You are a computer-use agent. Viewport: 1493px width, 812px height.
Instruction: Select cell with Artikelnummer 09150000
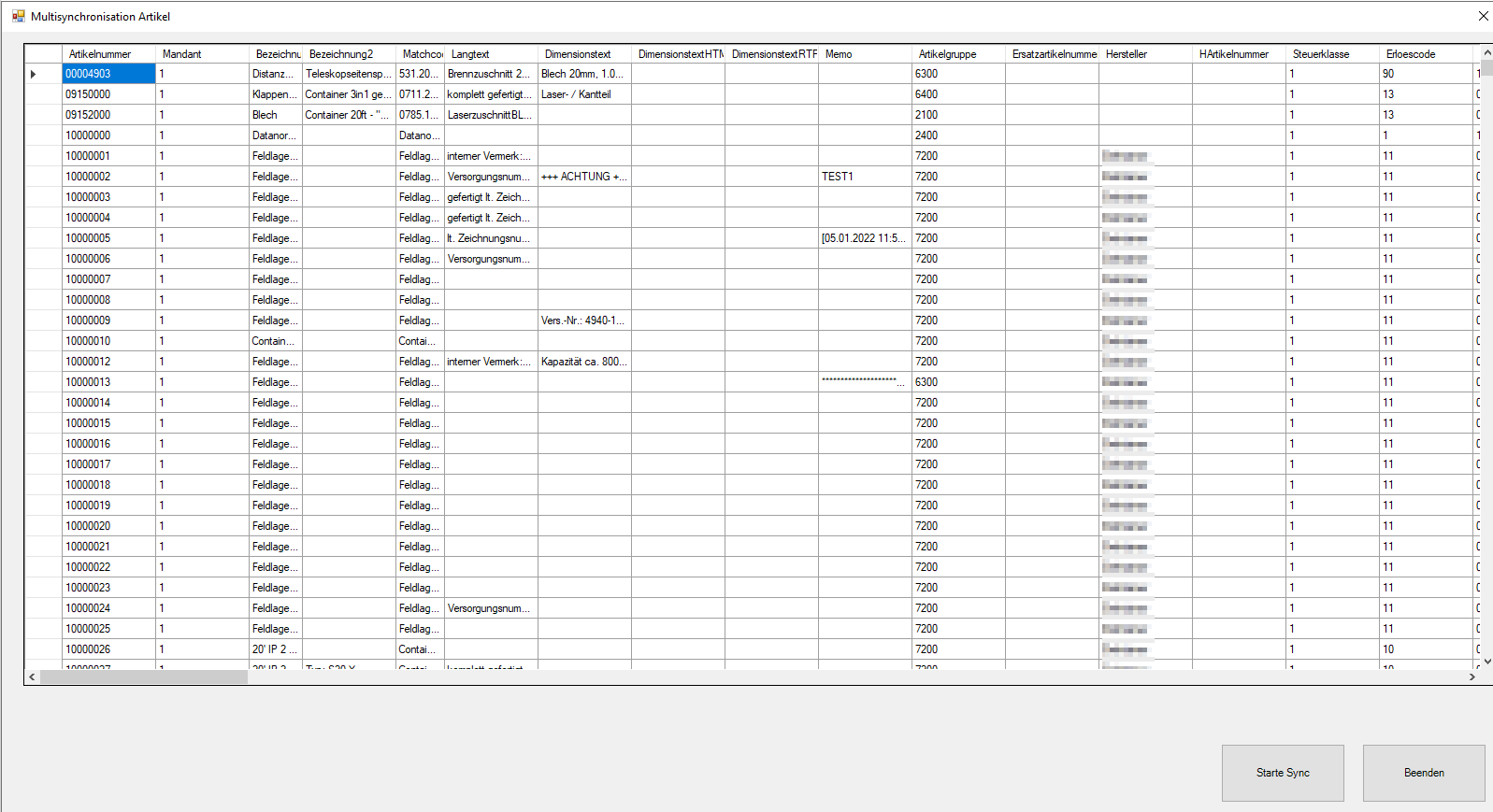108,94
